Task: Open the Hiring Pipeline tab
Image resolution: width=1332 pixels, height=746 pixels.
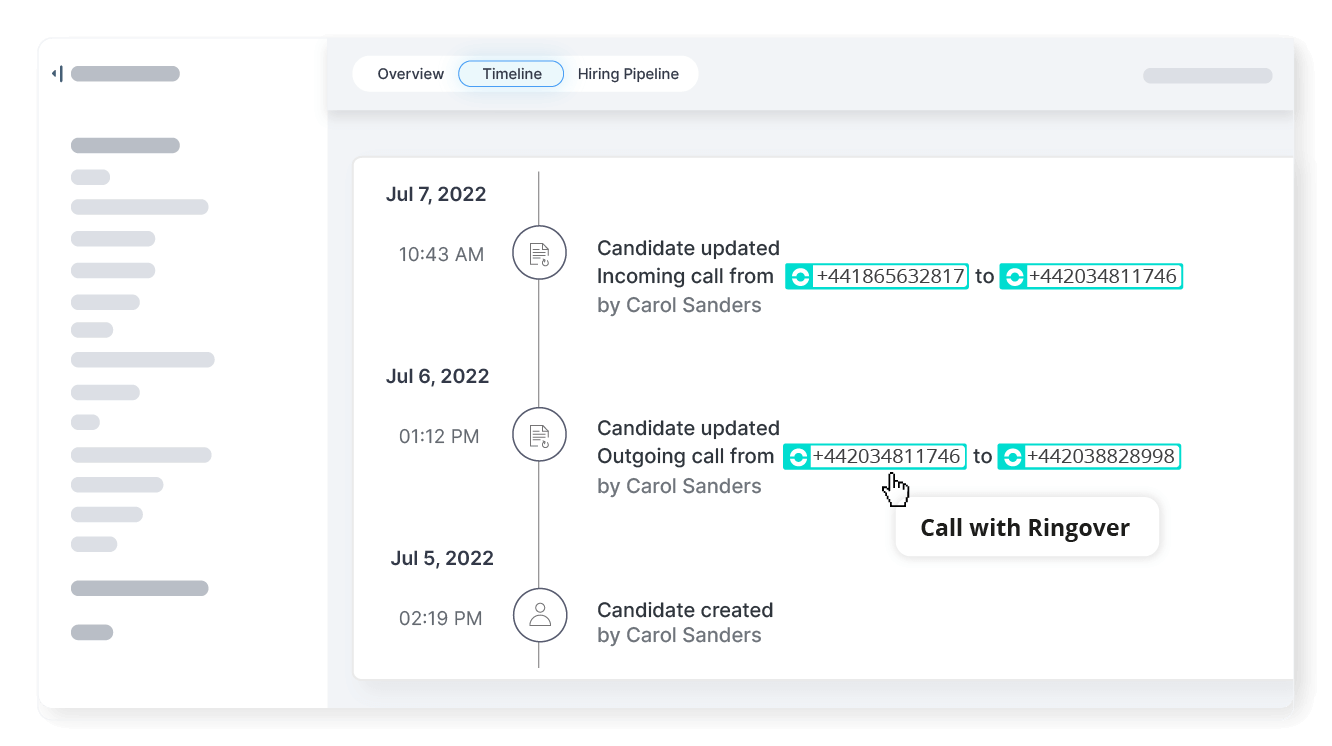Action: point(628,73)
